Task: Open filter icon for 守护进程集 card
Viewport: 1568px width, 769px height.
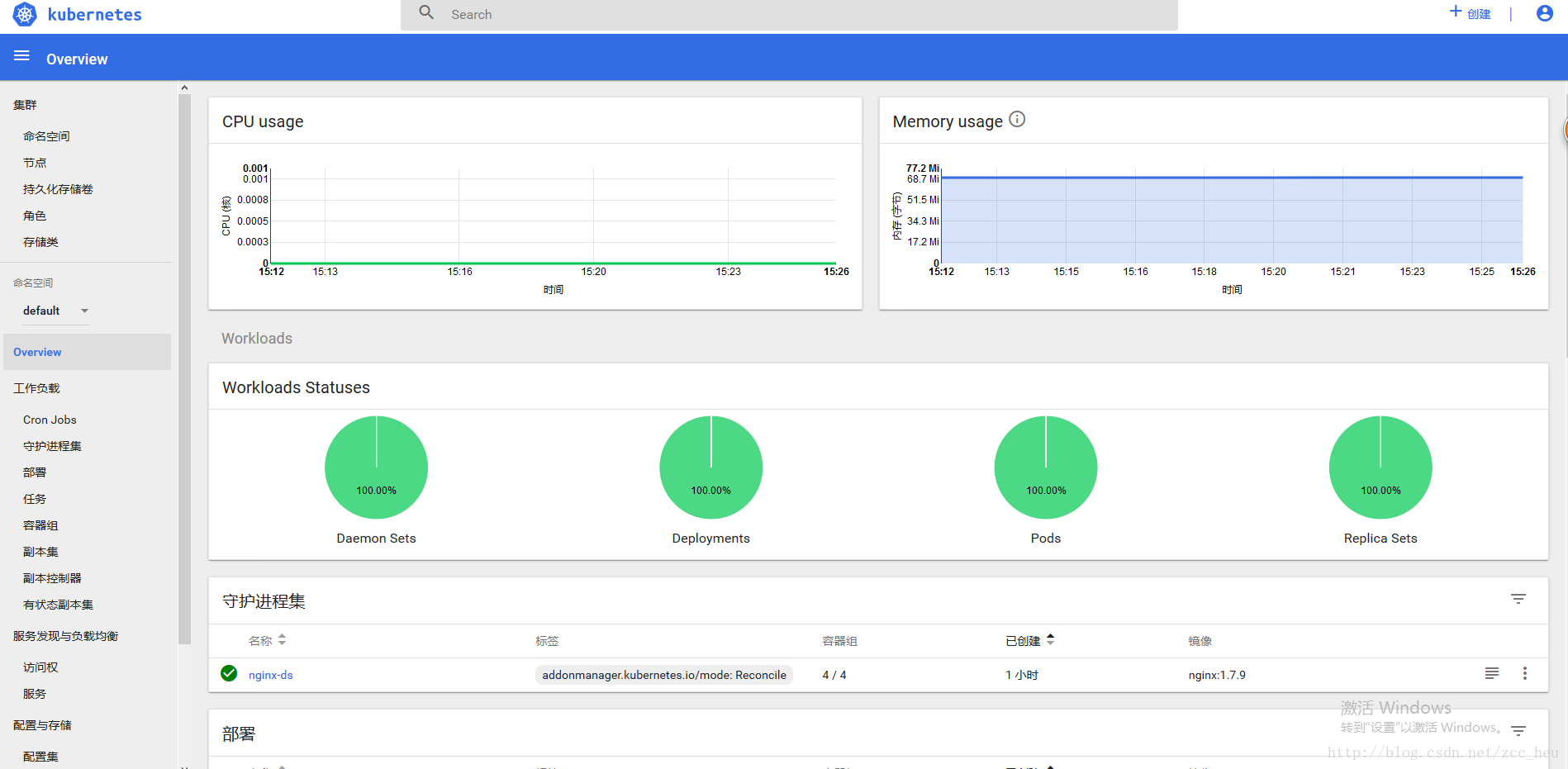Action: (x=1518, y=599)
